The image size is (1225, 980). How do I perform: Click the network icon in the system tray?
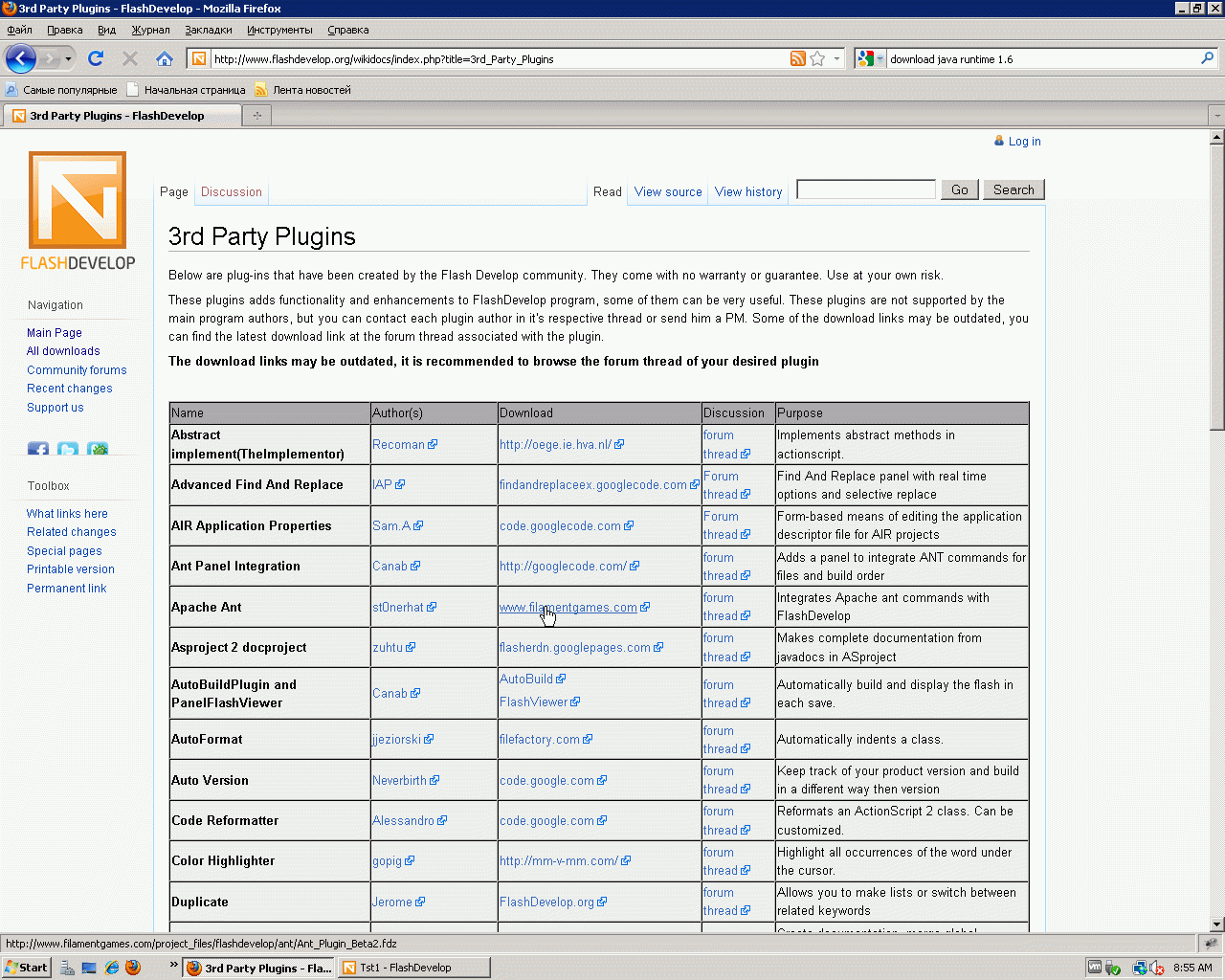point(1139,968)
